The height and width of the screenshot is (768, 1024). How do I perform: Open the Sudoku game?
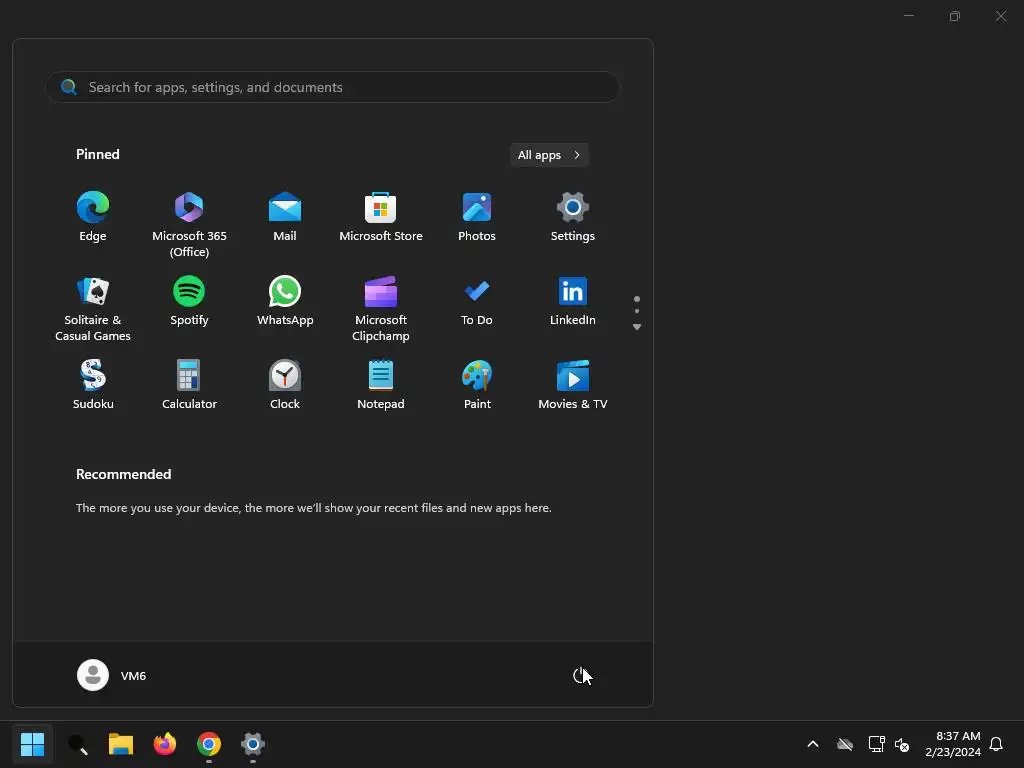point(93,385)
